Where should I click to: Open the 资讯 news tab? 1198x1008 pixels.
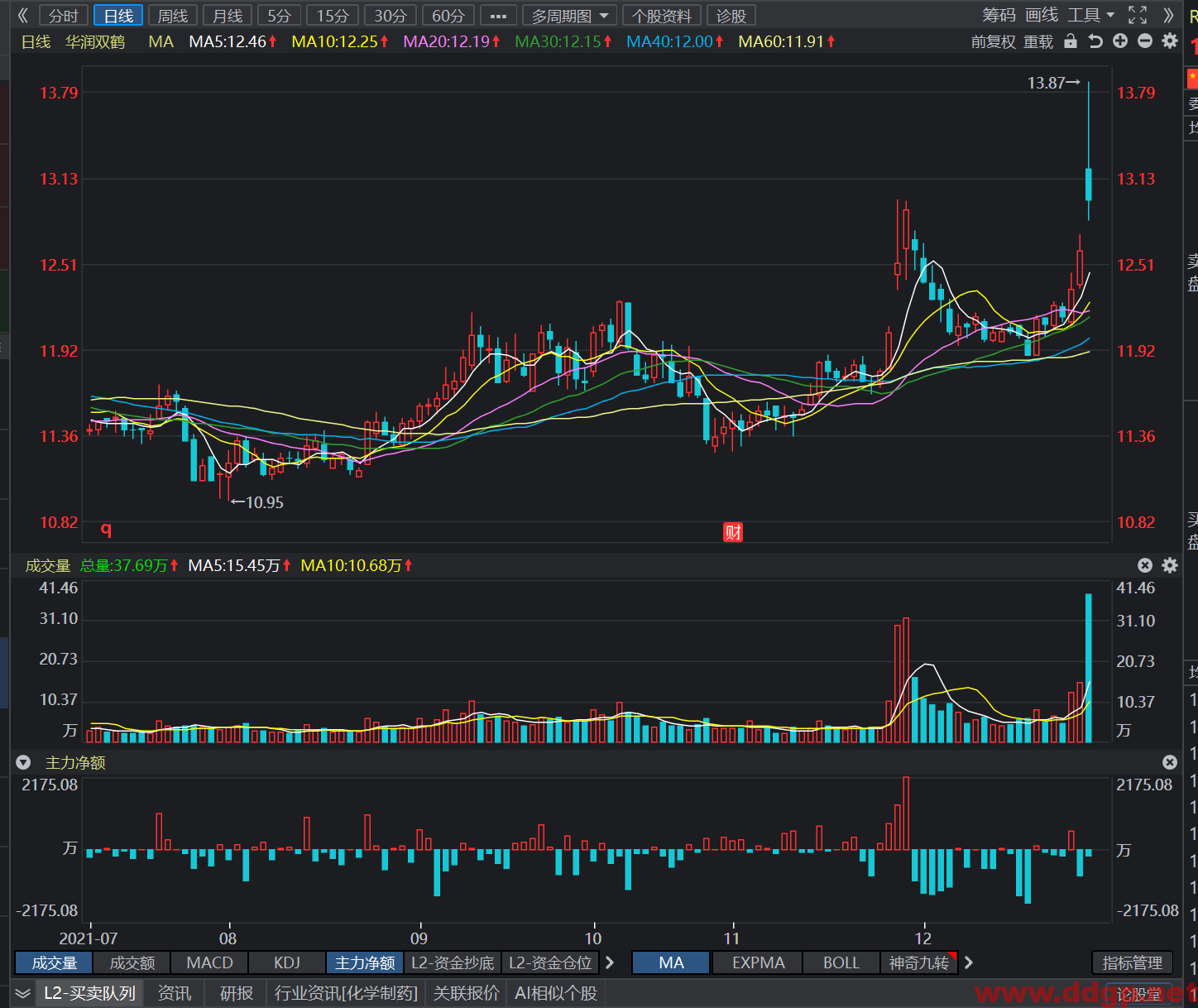(175, 993)
